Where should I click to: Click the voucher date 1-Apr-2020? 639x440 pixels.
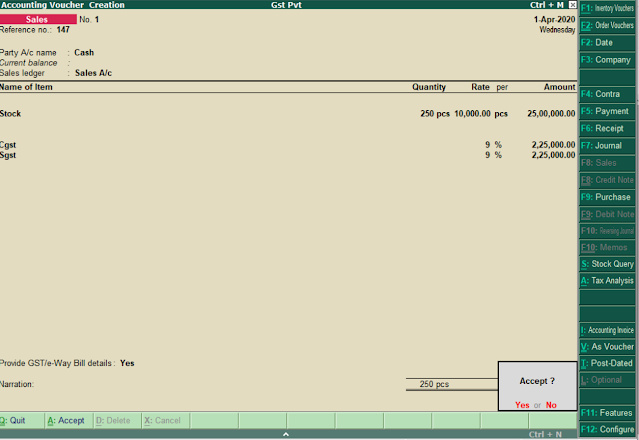(x=554, y=20)
